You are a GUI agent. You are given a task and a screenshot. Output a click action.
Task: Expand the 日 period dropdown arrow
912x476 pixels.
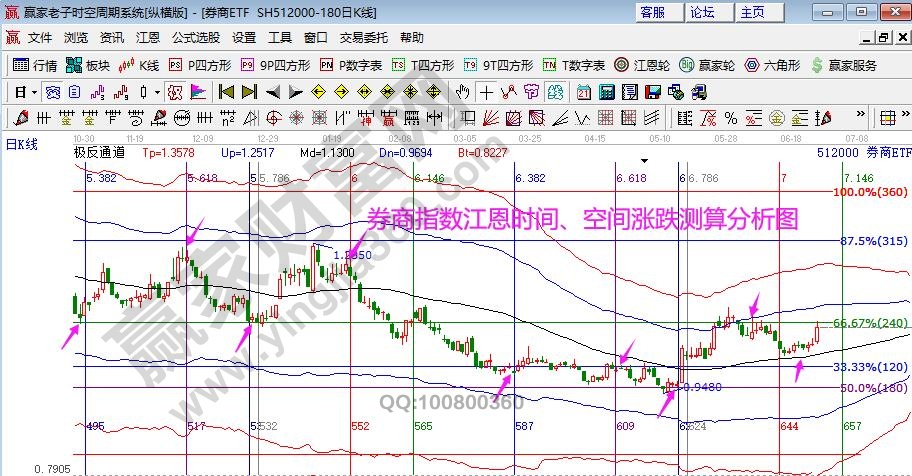[x=34, y=92]
